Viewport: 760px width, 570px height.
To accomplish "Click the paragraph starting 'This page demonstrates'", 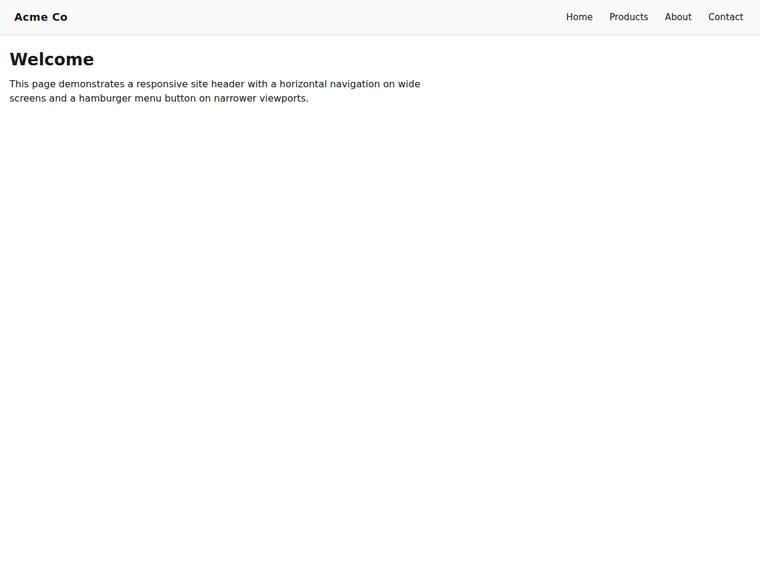I will [215, 91].
